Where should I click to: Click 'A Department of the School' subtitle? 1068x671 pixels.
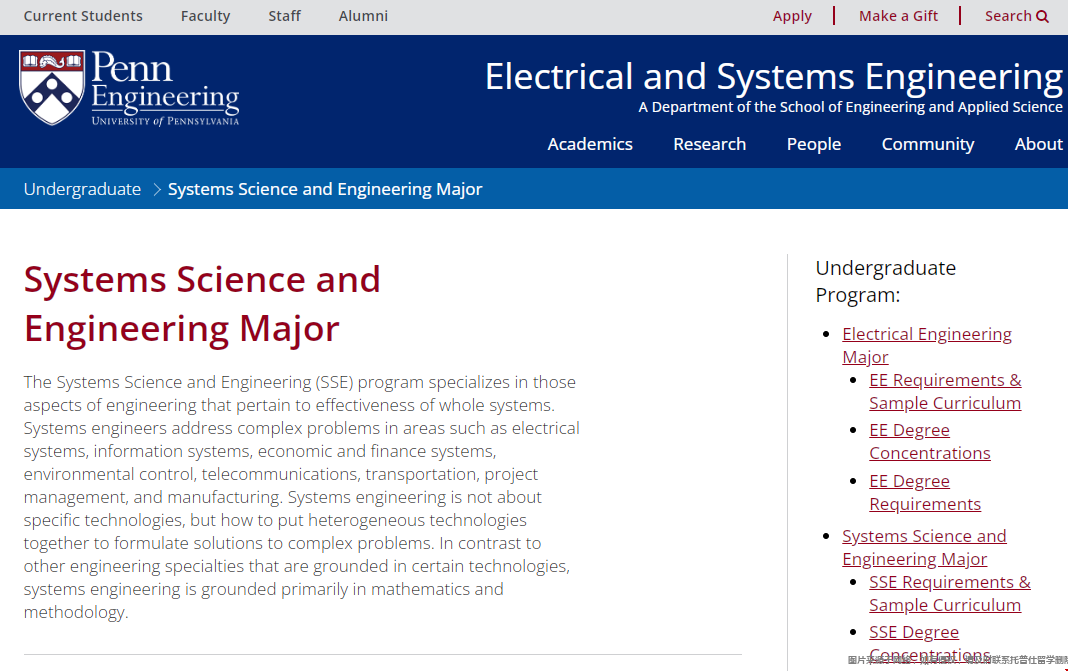(x=850, y=107)
